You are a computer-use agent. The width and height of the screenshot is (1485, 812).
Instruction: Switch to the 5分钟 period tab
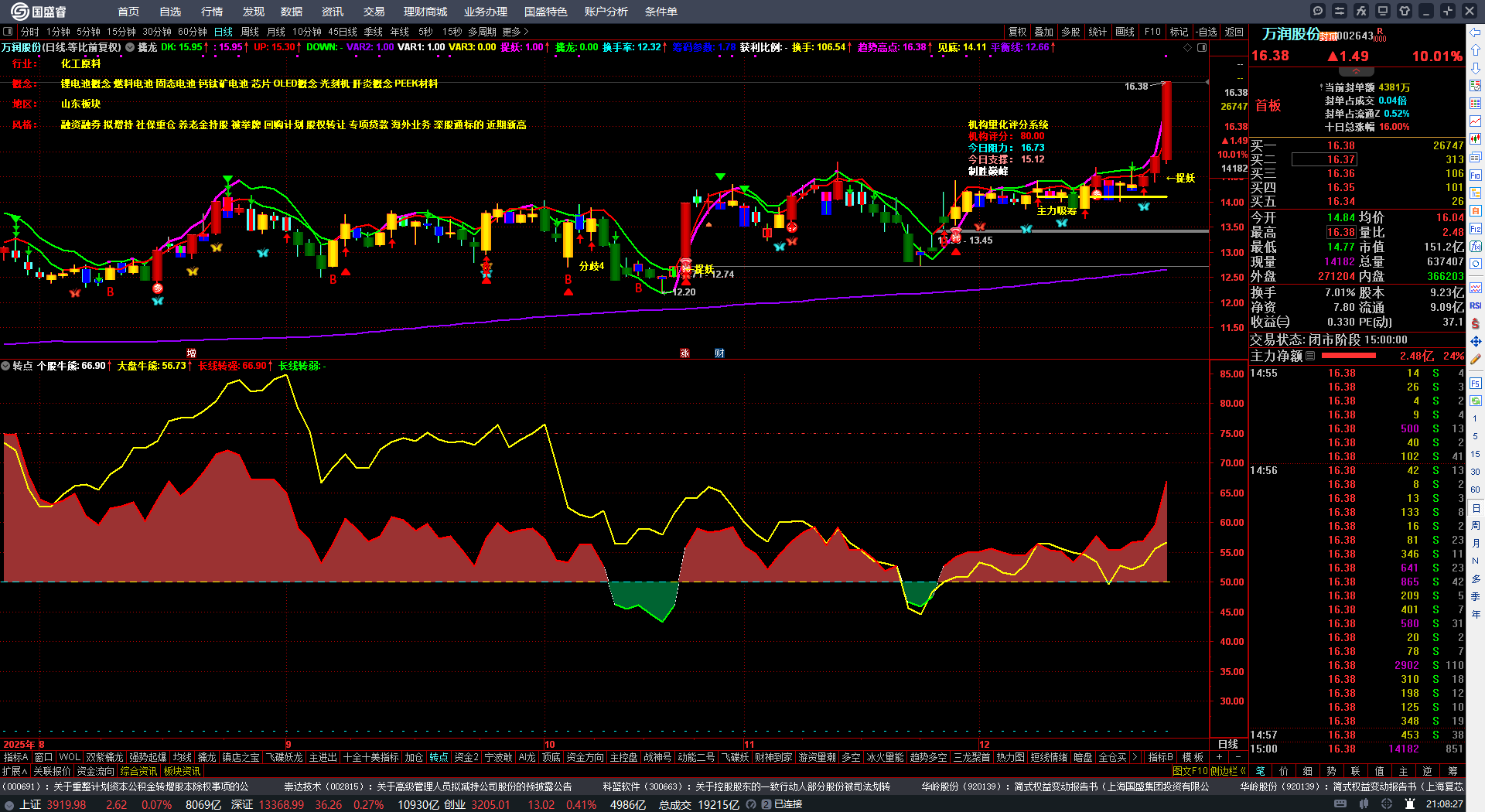[x=89, y=32]
